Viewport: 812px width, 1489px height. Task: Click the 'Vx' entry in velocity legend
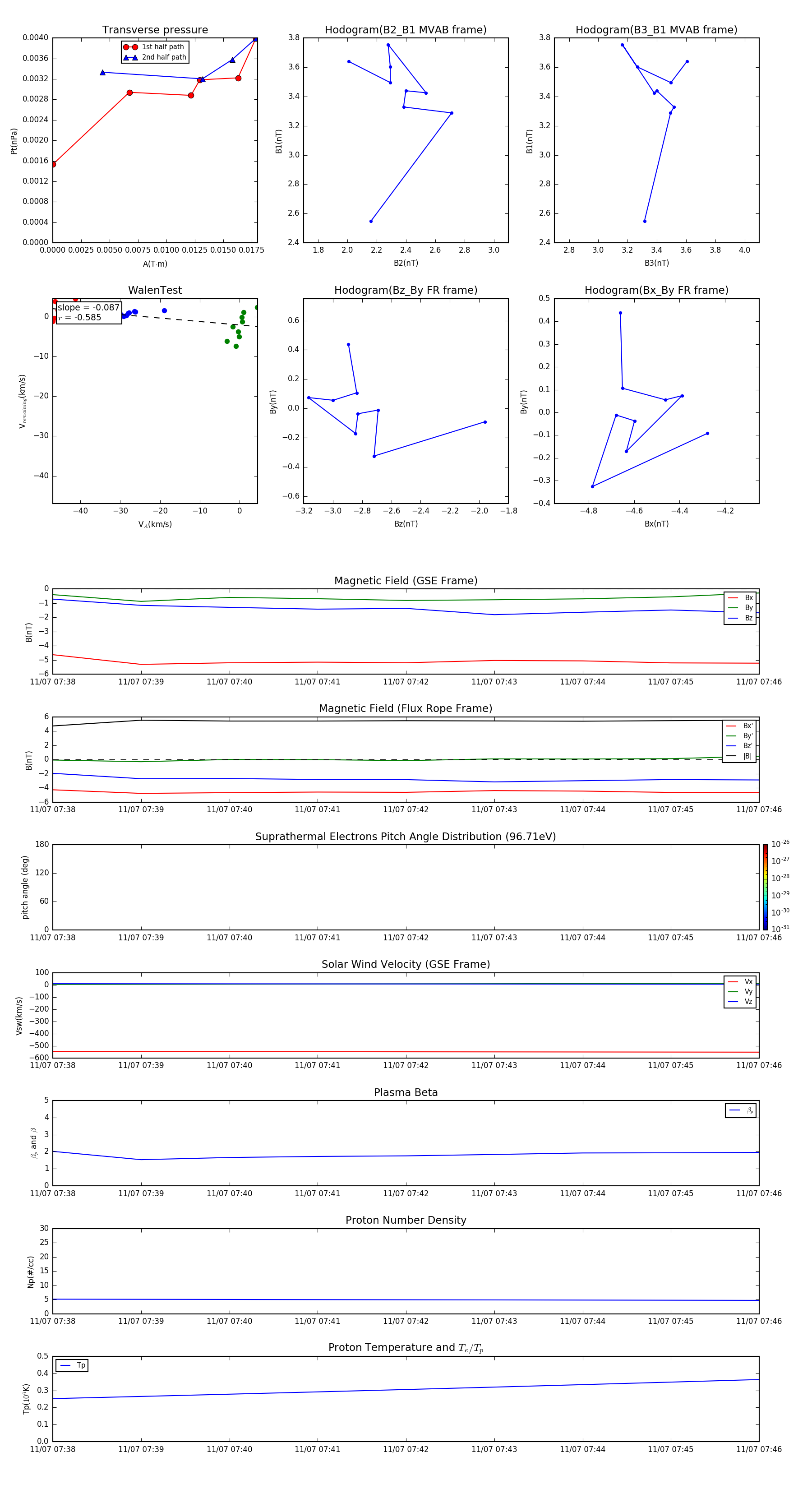pos(740,981)
